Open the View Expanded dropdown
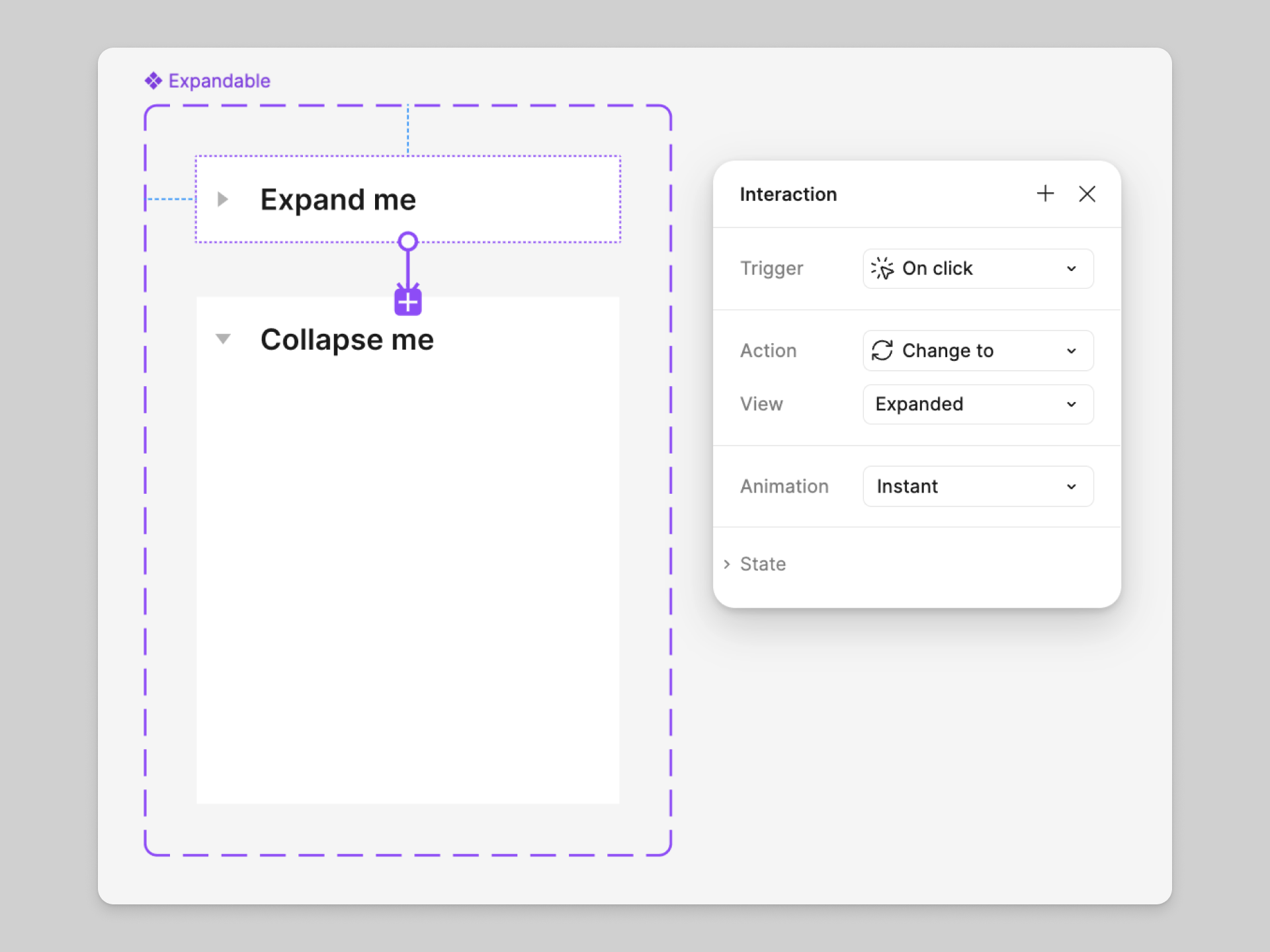Viewport: 1270px width, 952px height. (x=978, y=404)
